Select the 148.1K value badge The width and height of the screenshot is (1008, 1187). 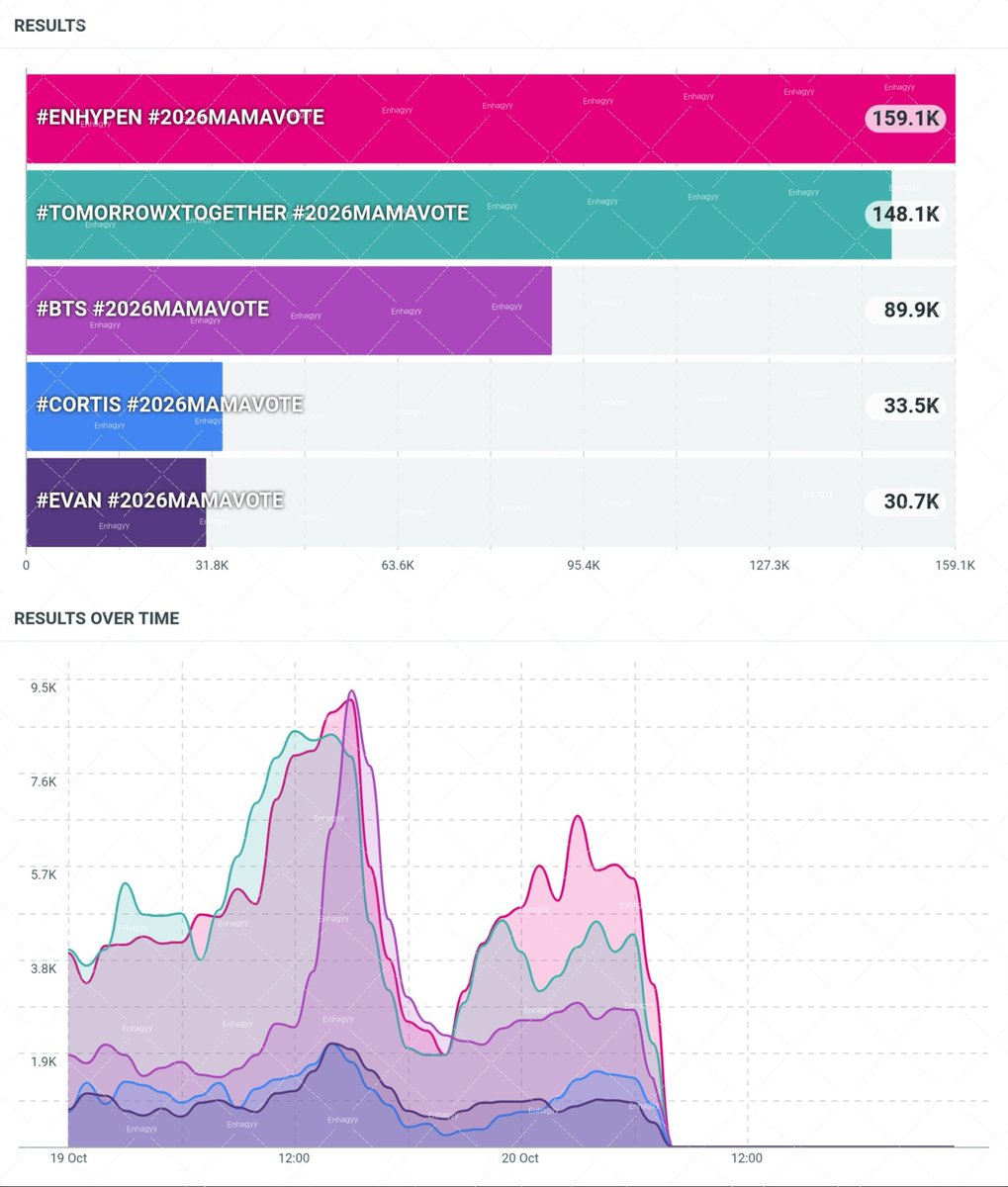[x=905, y=214]
